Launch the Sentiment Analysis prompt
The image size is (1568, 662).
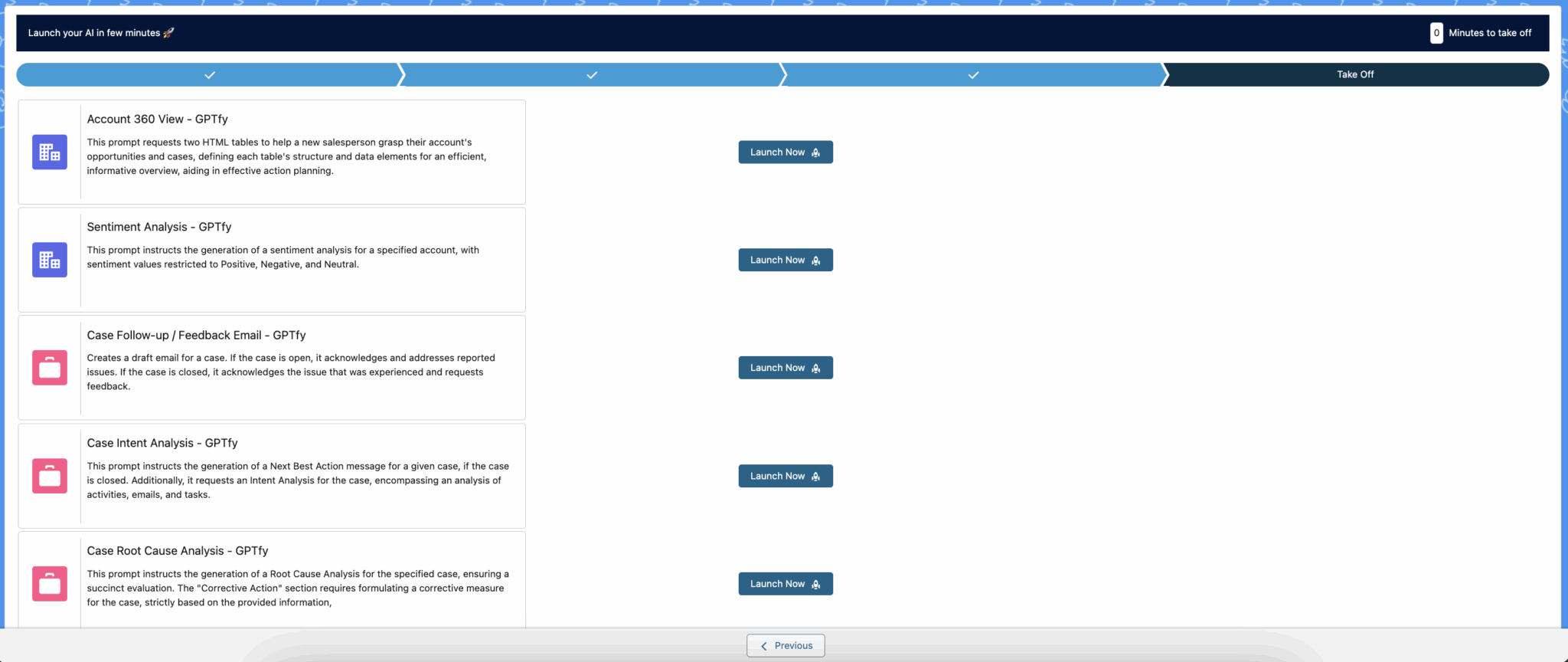(785, 261)
